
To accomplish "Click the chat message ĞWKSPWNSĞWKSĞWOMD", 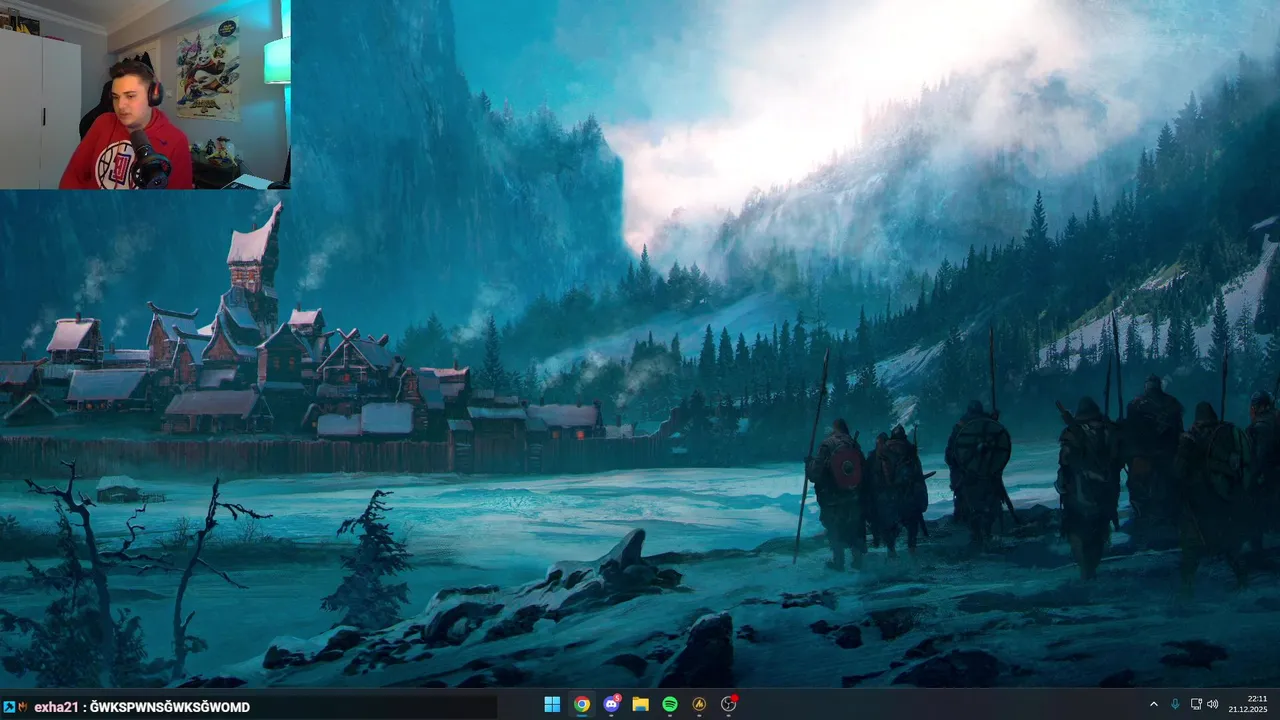I will coord(170,707).
